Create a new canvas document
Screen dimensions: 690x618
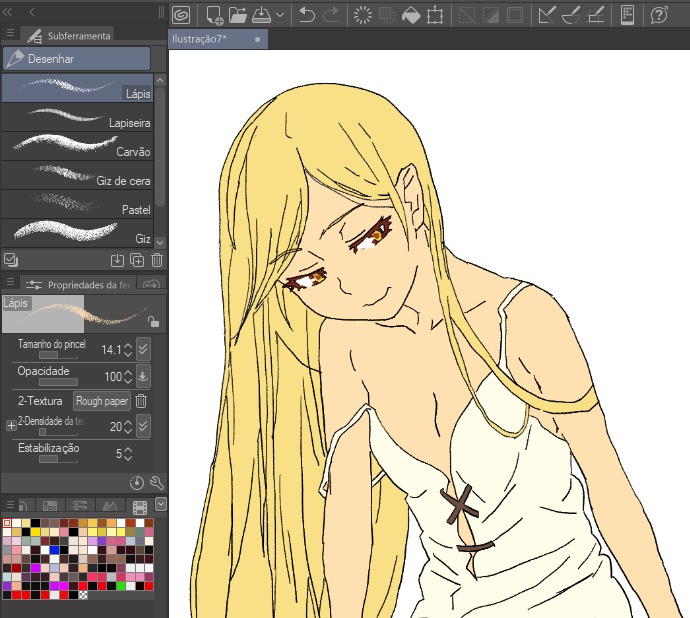(215, 15)
